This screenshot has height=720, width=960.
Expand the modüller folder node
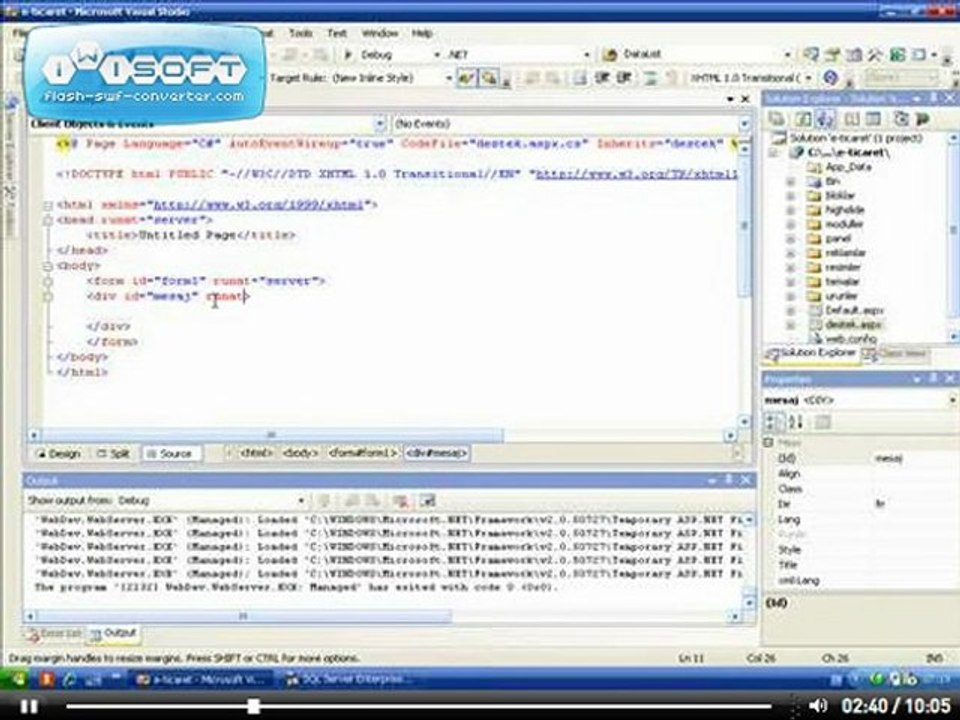tap(791, 225)
